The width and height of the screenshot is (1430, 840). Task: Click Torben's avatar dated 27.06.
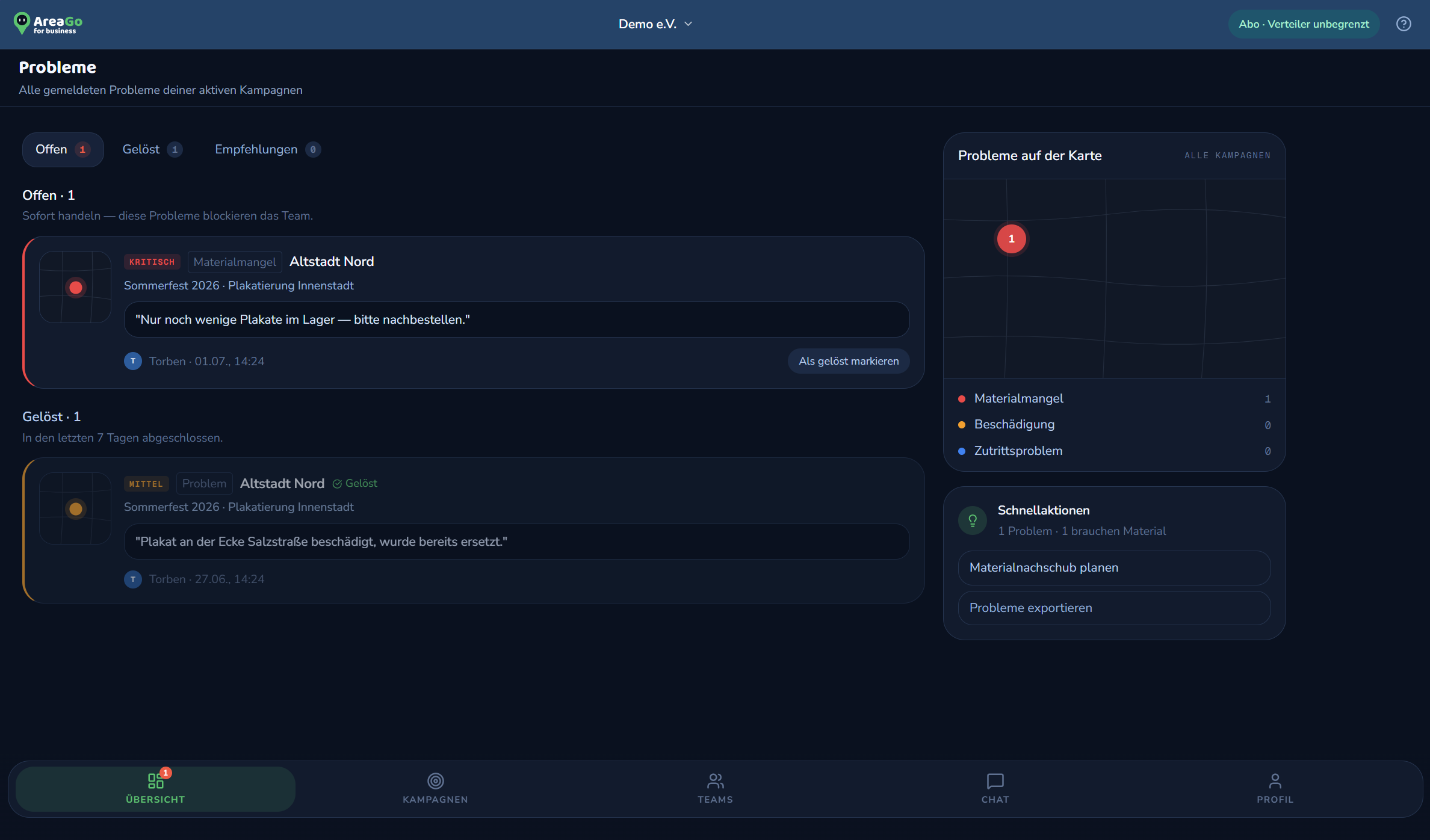(x=133, y=579)
